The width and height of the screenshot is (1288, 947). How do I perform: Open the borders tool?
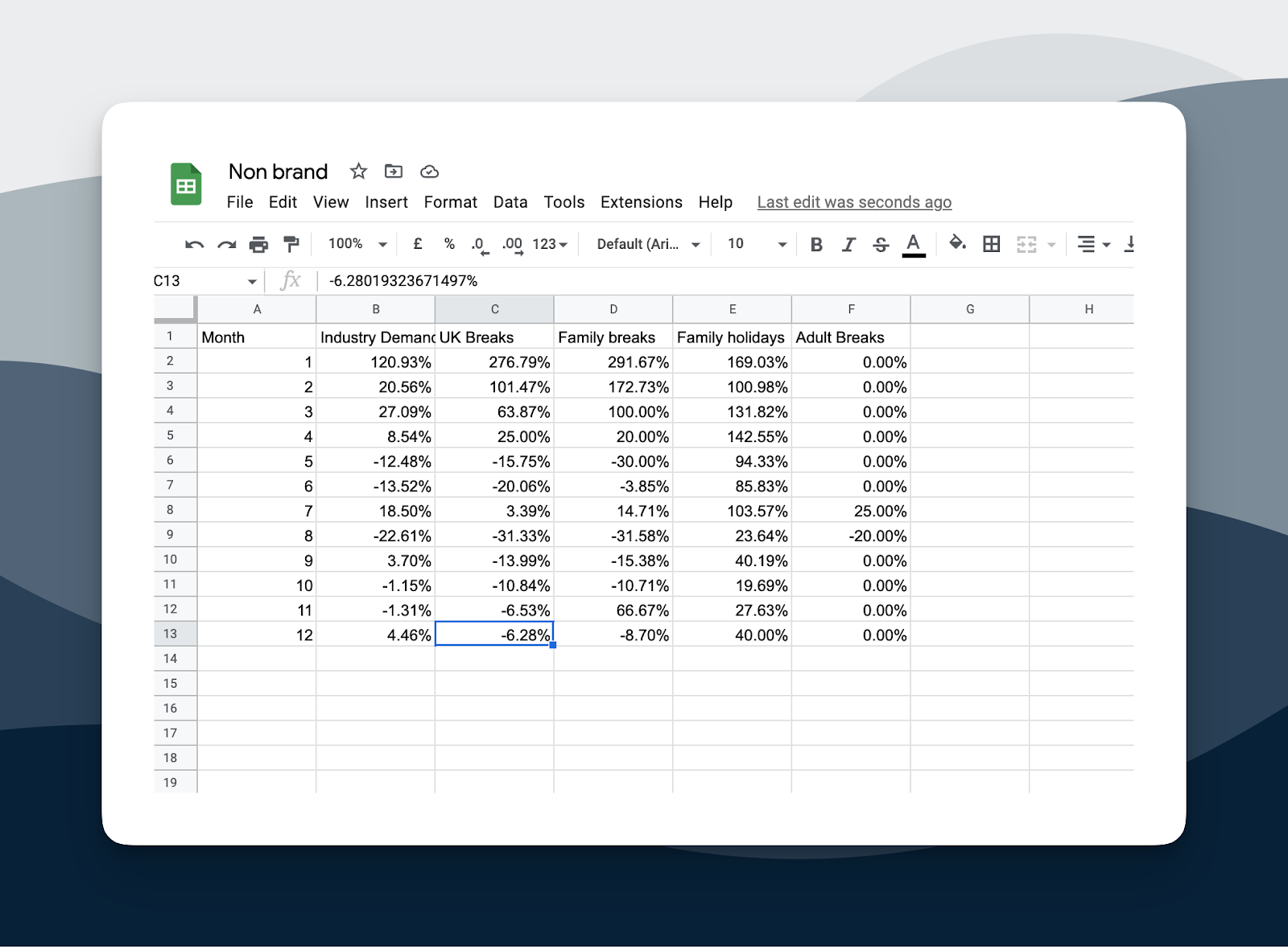point(992,244)
